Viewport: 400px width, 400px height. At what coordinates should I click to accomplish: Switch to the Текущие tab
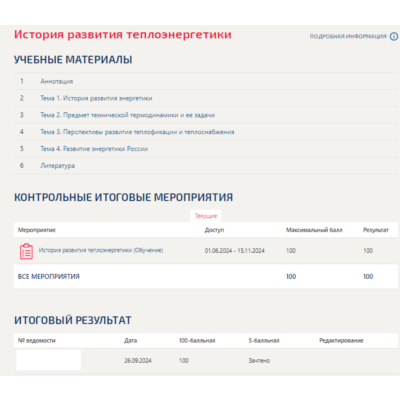pyautogui.click(x=206, y=216)
